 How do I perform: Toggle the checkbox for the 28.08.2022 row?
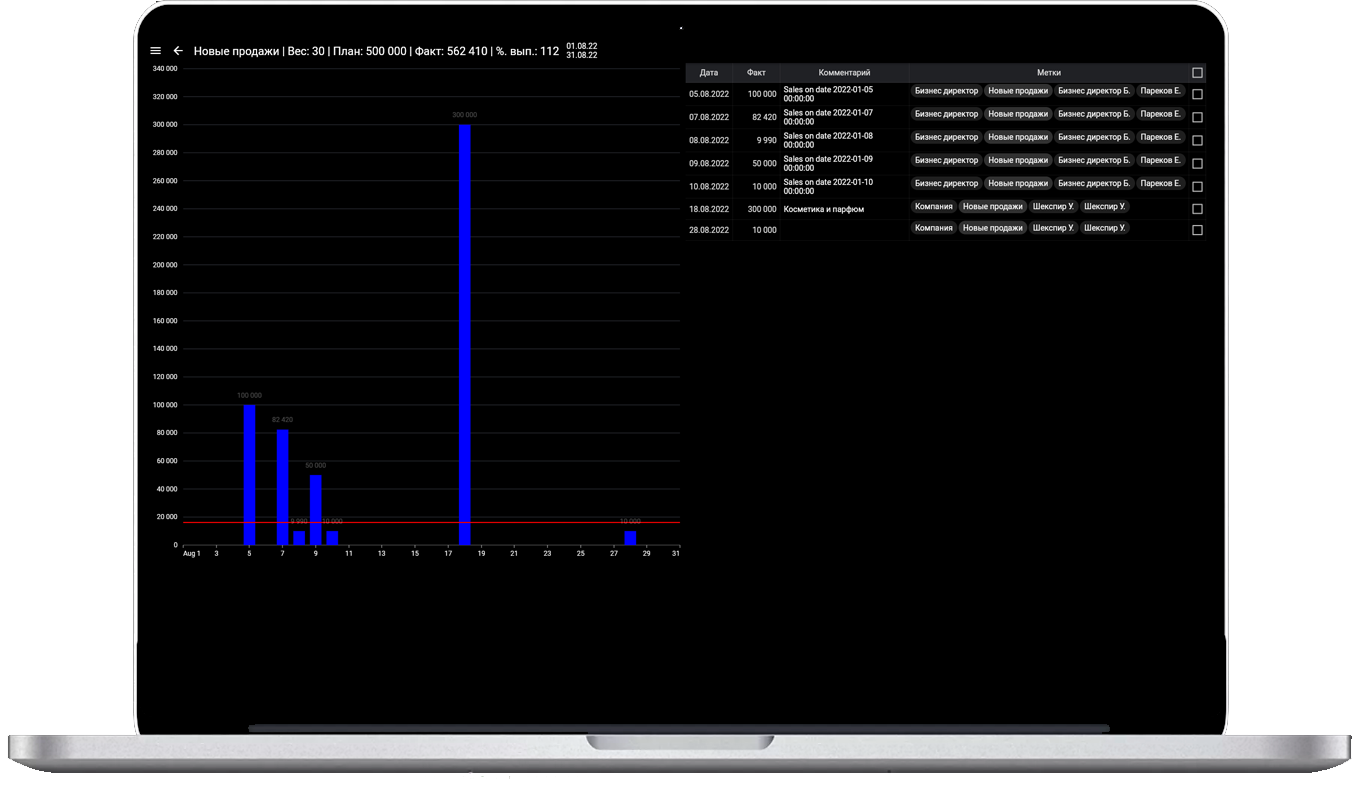pos(1197,230)
